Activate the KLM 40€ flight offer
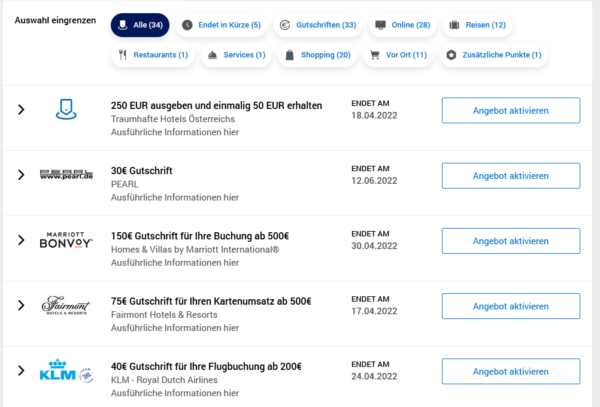 (x=510, y=371)
